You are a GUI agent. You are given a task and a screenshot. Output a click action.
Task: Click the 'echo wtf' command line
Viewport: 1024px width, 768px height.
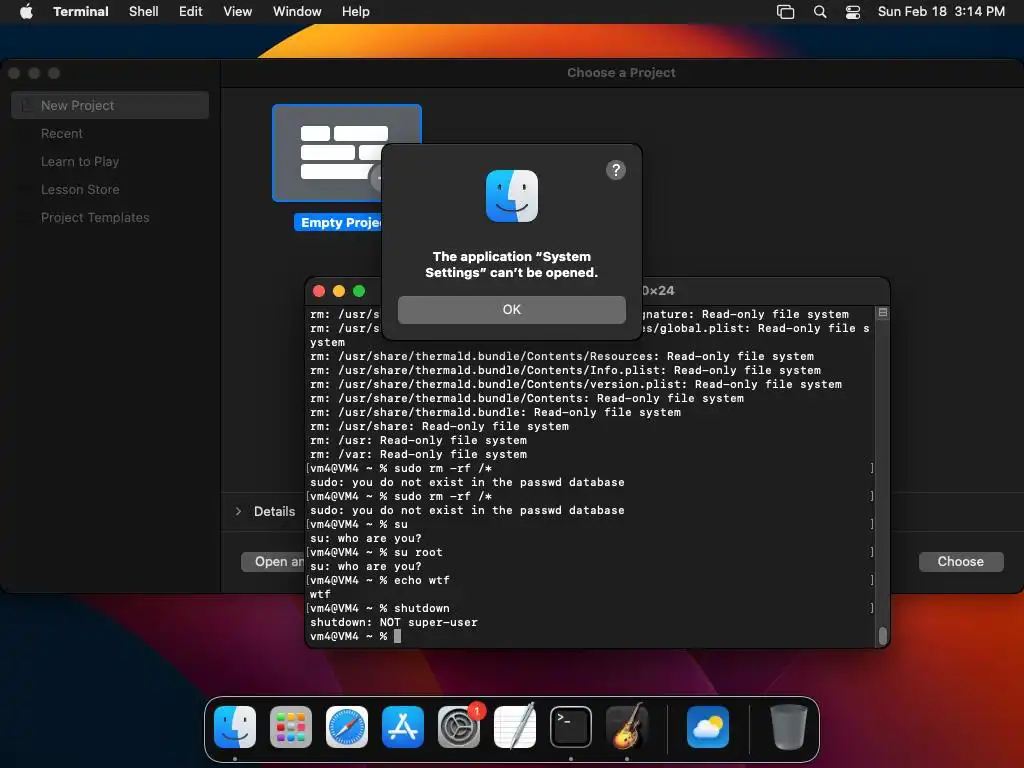click(x=379, y=581)
